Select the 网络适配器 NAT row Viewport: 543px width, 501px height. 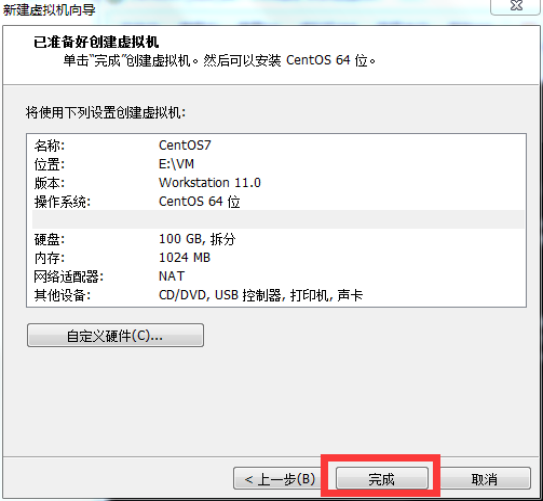point(279,276)
